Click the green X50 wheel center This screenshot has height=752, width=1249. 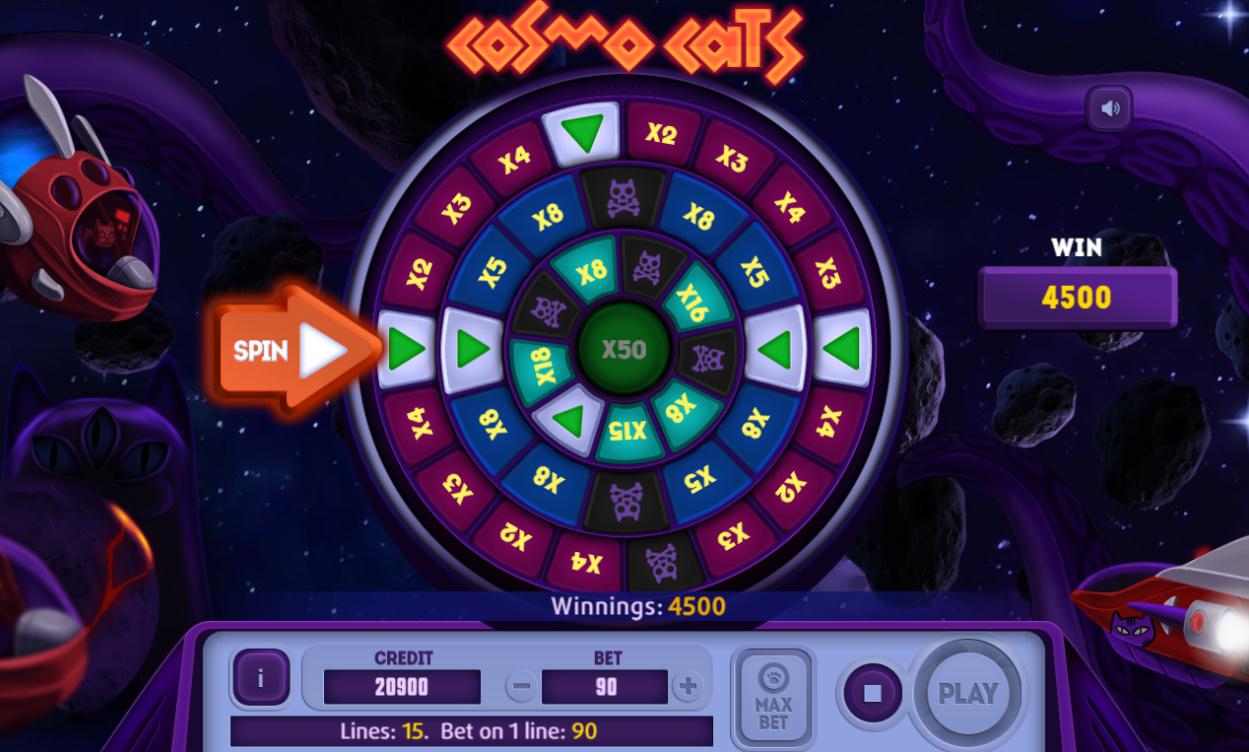coord(623,349)
